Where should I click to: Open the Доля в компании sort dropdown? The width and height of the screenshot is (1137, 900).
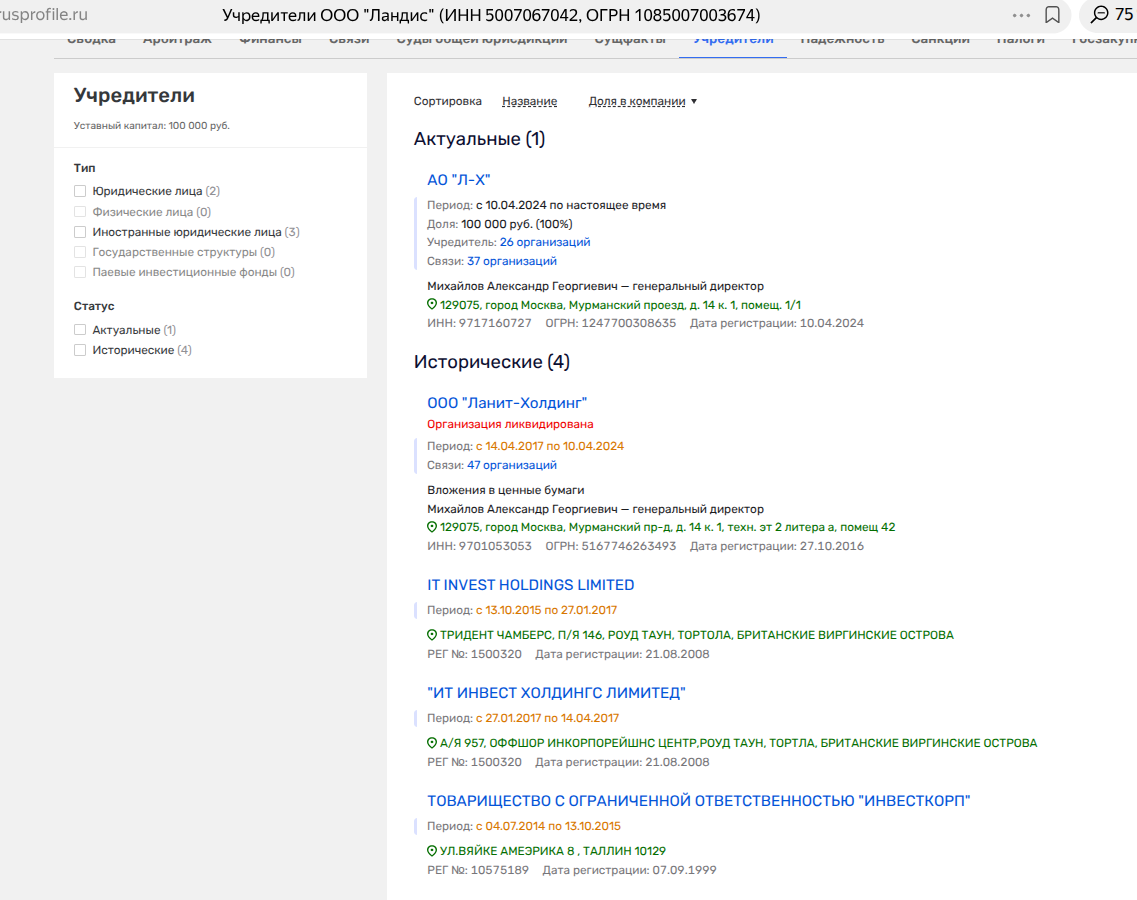(x=642, y=101)
